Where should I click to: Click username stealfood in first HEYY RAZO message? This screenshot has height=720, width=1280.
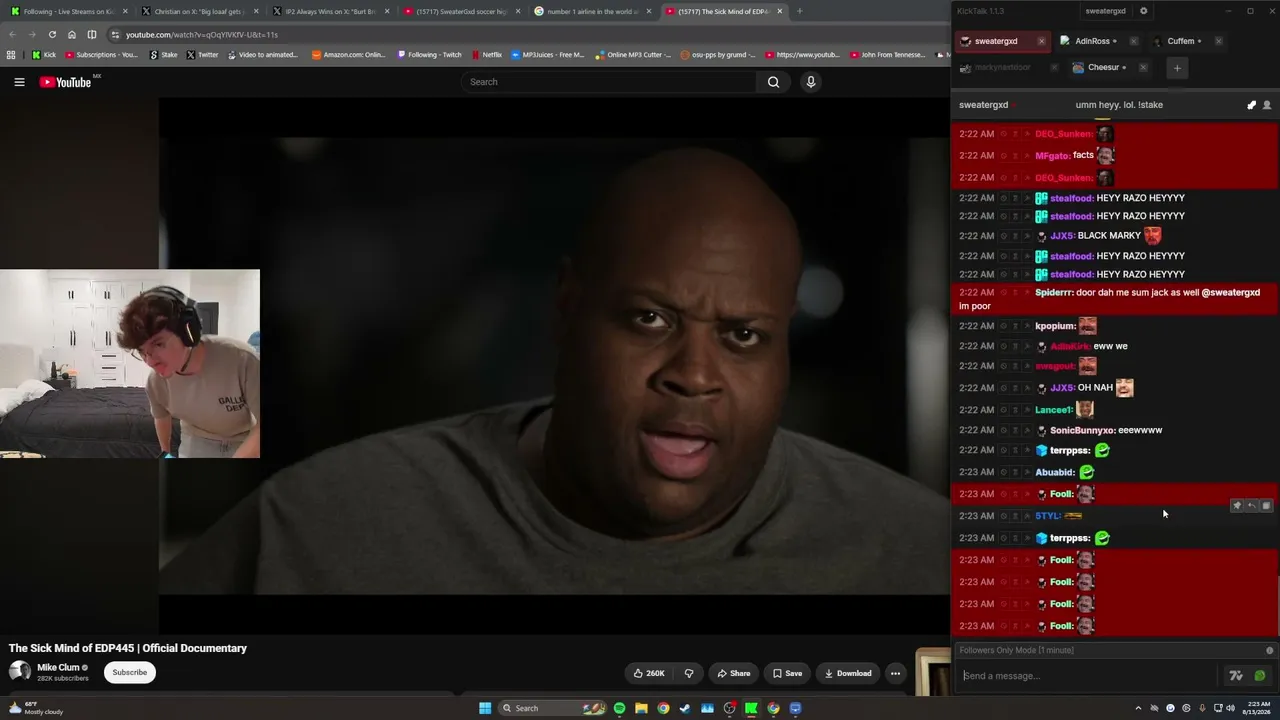1072,198
